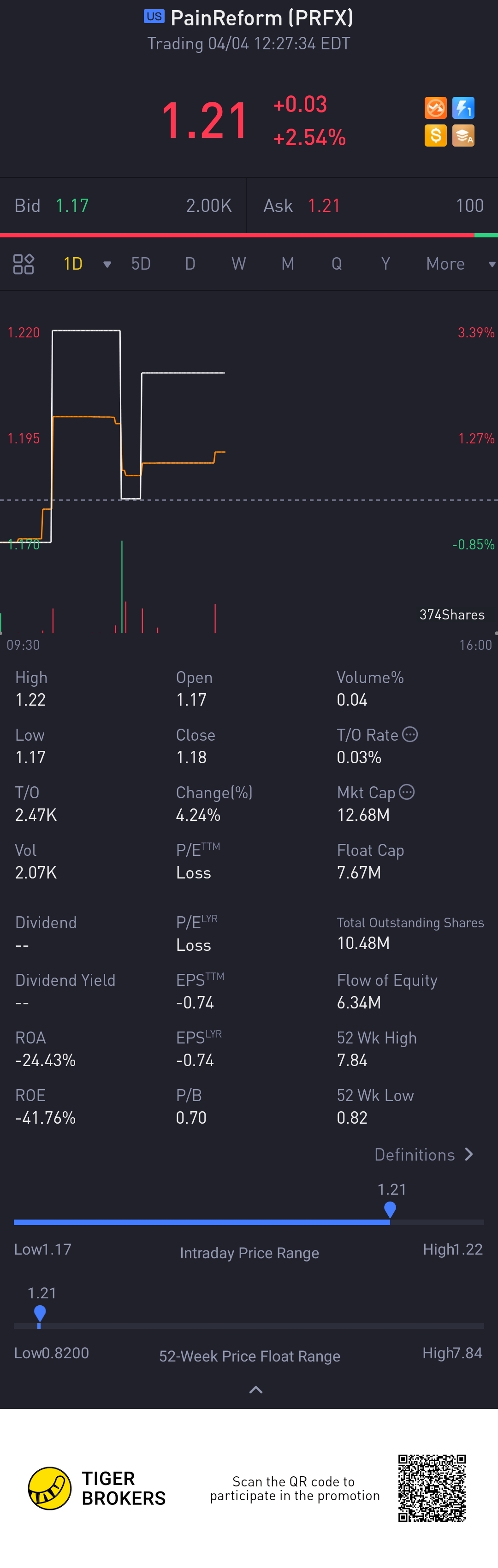Expand the 1D timeframe dropdown arrow
The image size is (498, 1568).
tap(107, 264)
